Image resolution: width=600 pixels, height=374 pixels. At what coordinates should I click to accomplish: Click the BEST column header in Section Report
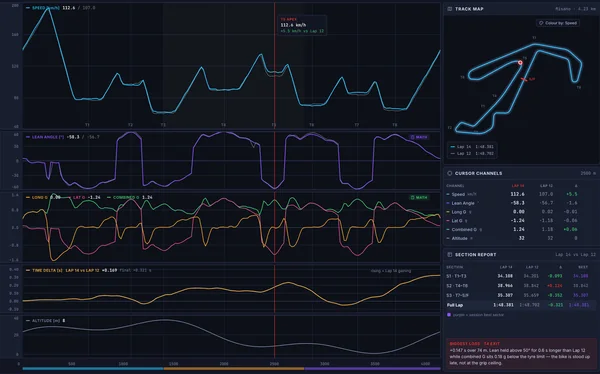[583, 267]
